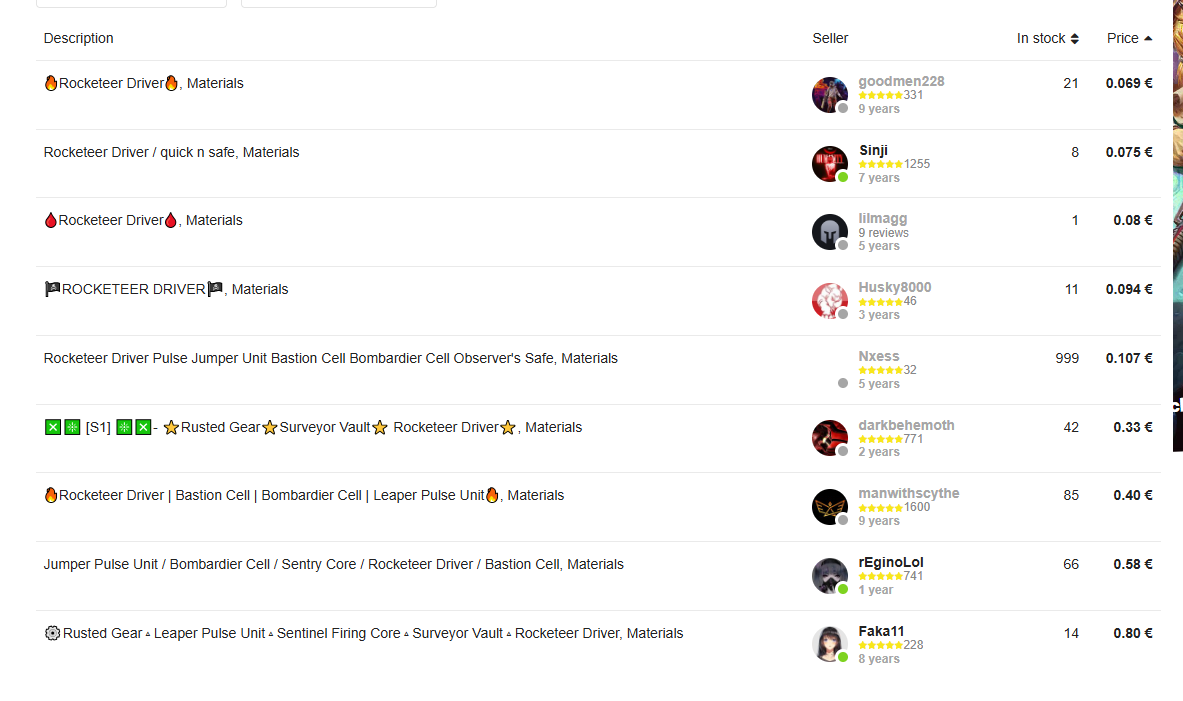This screenshot has height=701, width=1183.
Task: Sort listings by Price column
Action: (x=1129, y=38)
